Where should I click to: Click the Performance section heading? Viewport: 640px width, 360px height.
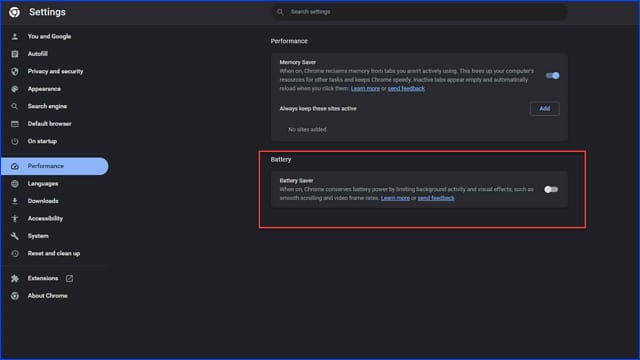[x=289, y=41]
